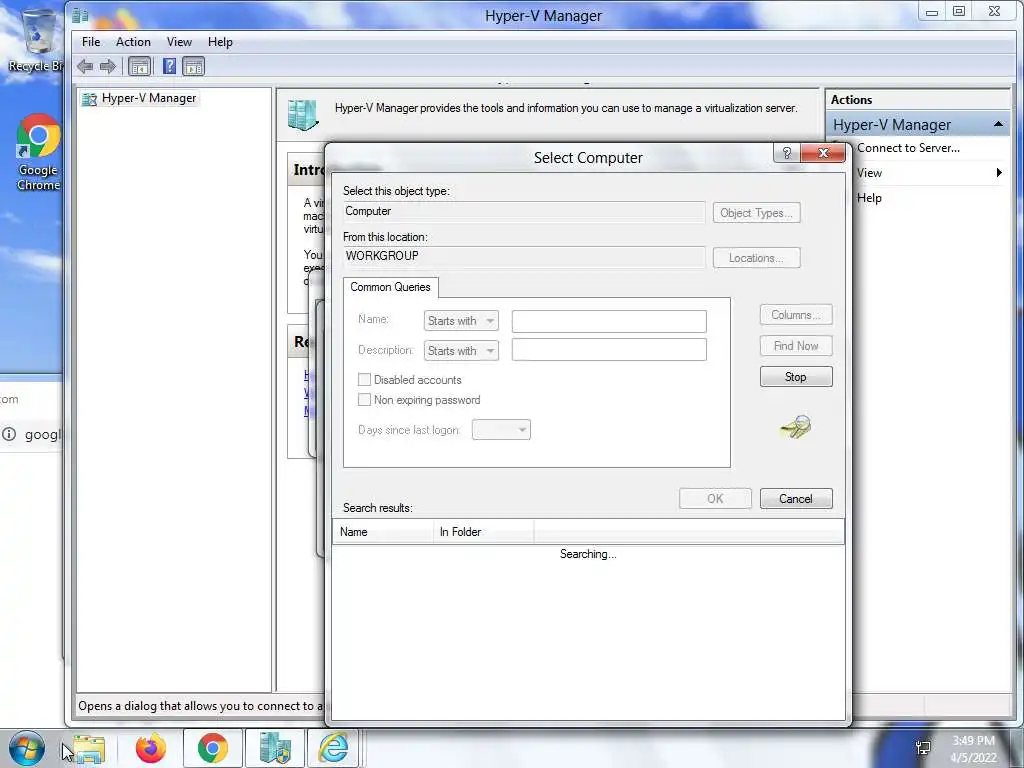Click the Back arrow in Hyper-V toolbar
1024x768 pixels.
(85, 66)
